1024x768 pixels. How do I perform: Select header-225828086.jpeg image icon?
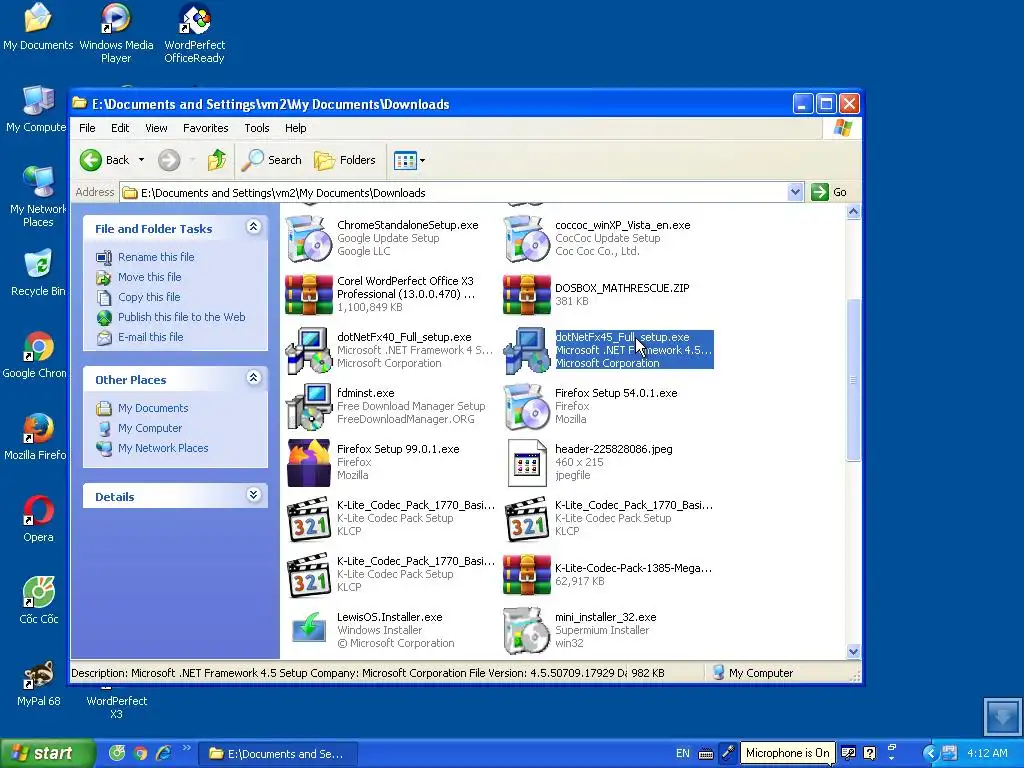point(526,463)
